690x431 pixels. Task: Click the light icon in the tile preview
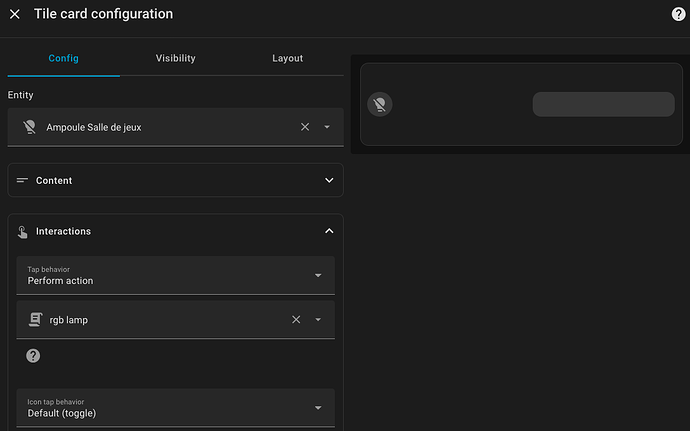379,104
